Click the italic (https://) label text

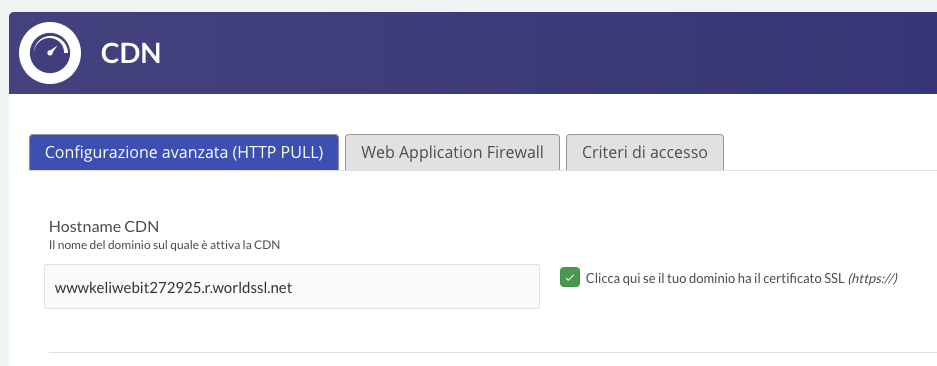click(872, 278)
